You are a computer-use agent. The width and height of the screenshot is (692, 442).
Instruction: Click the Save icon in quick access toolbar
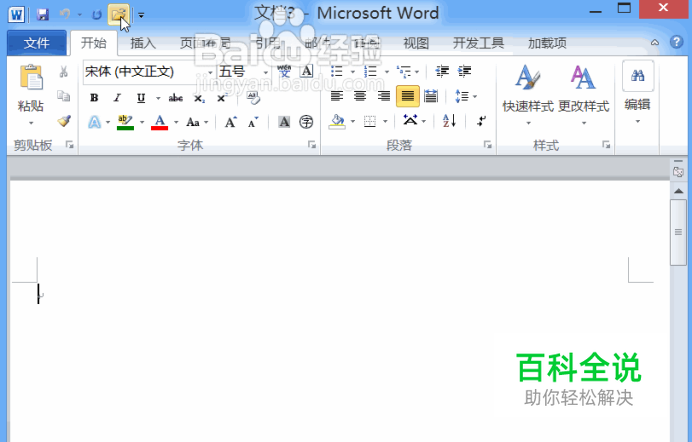(x=42, y=15)
